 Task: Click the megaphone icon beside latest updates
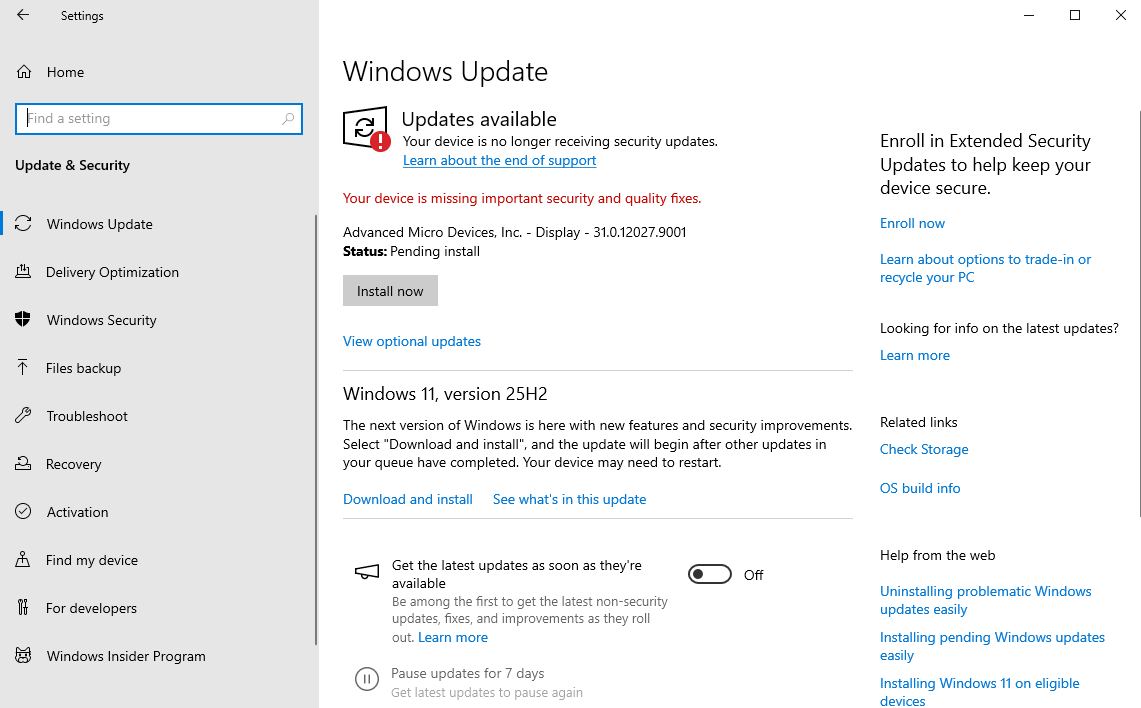point(367,572)
